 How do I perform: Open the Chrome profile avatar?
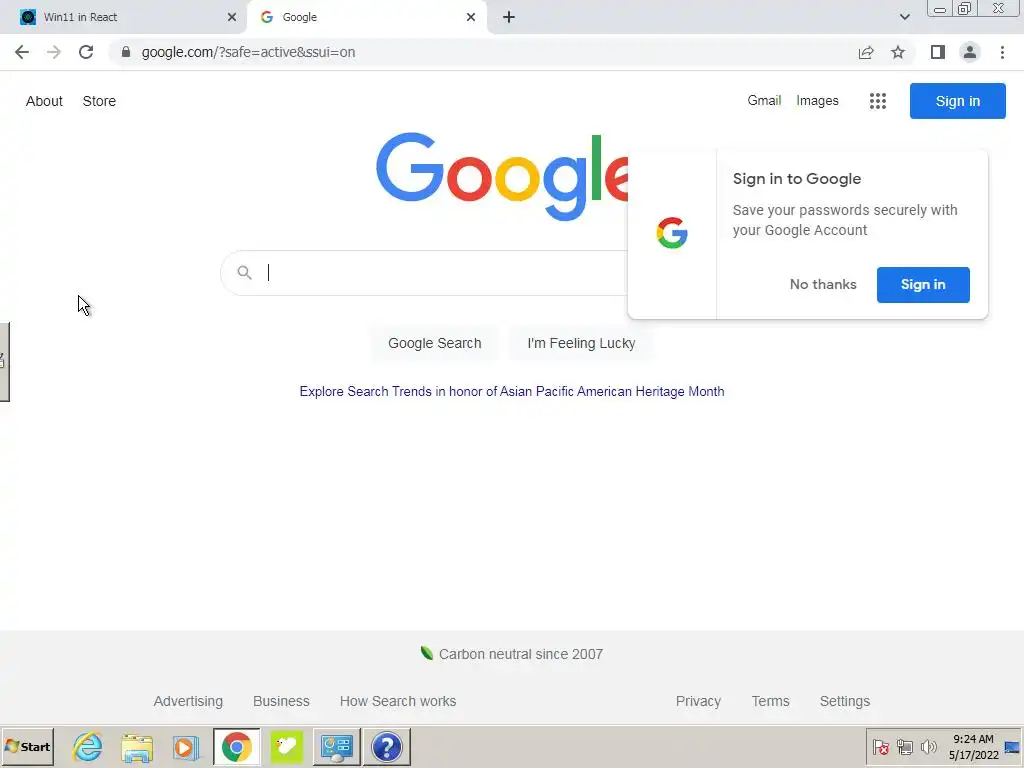click(970, 52)
